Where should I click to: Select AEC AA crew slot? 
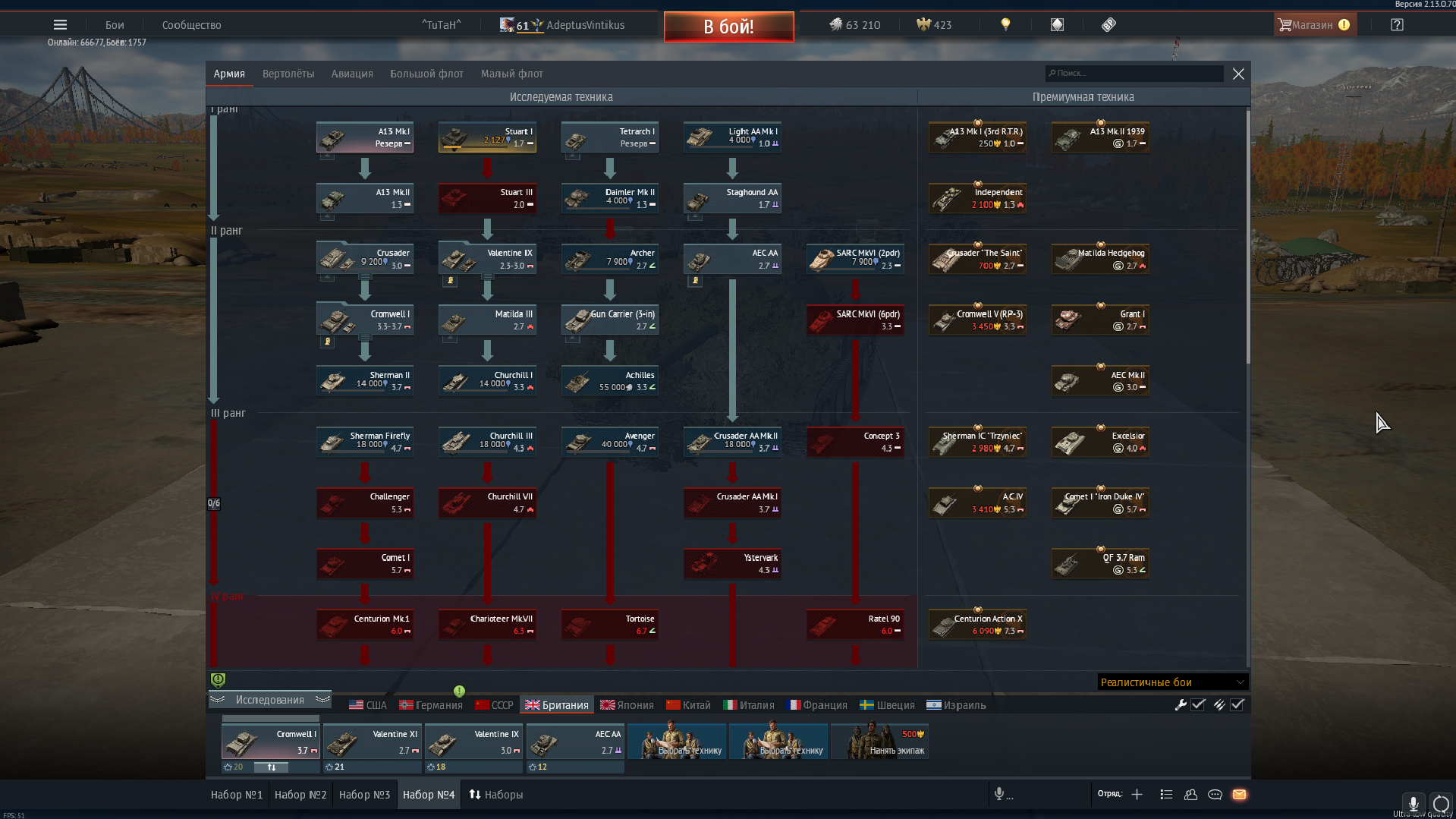575,742
